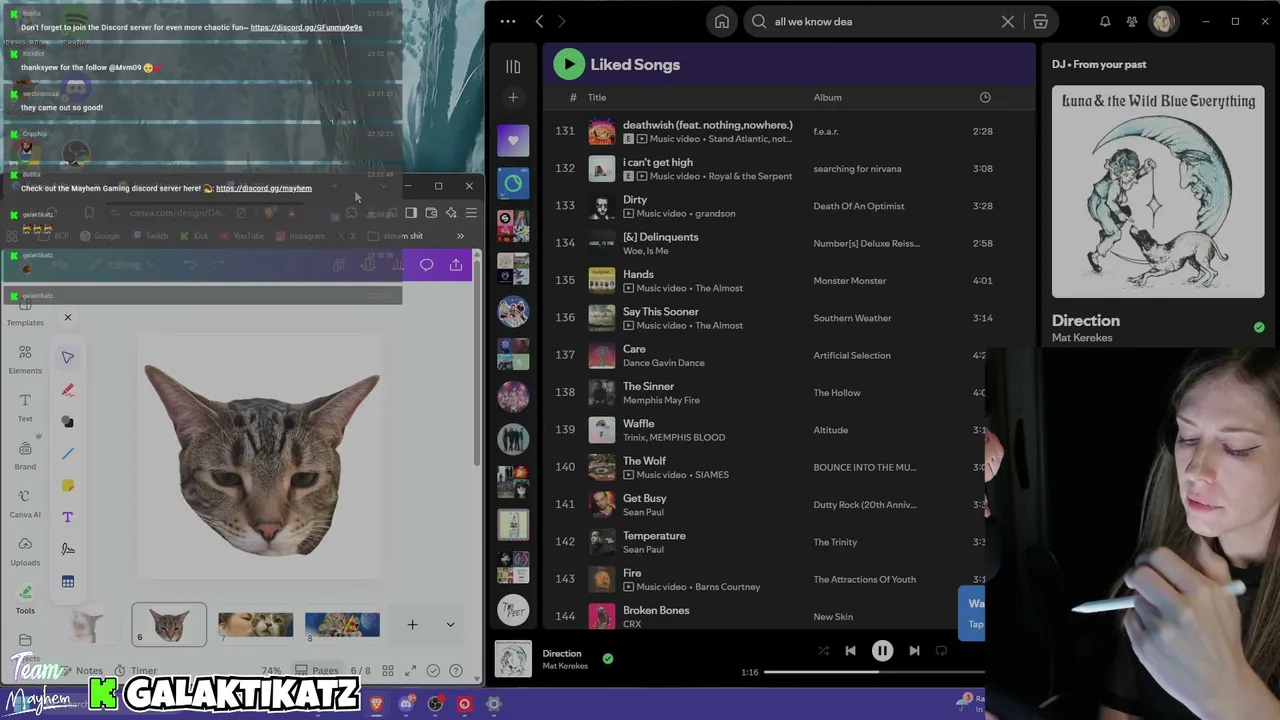Select the yellow sticky note tool in Canva

[68, 486]
